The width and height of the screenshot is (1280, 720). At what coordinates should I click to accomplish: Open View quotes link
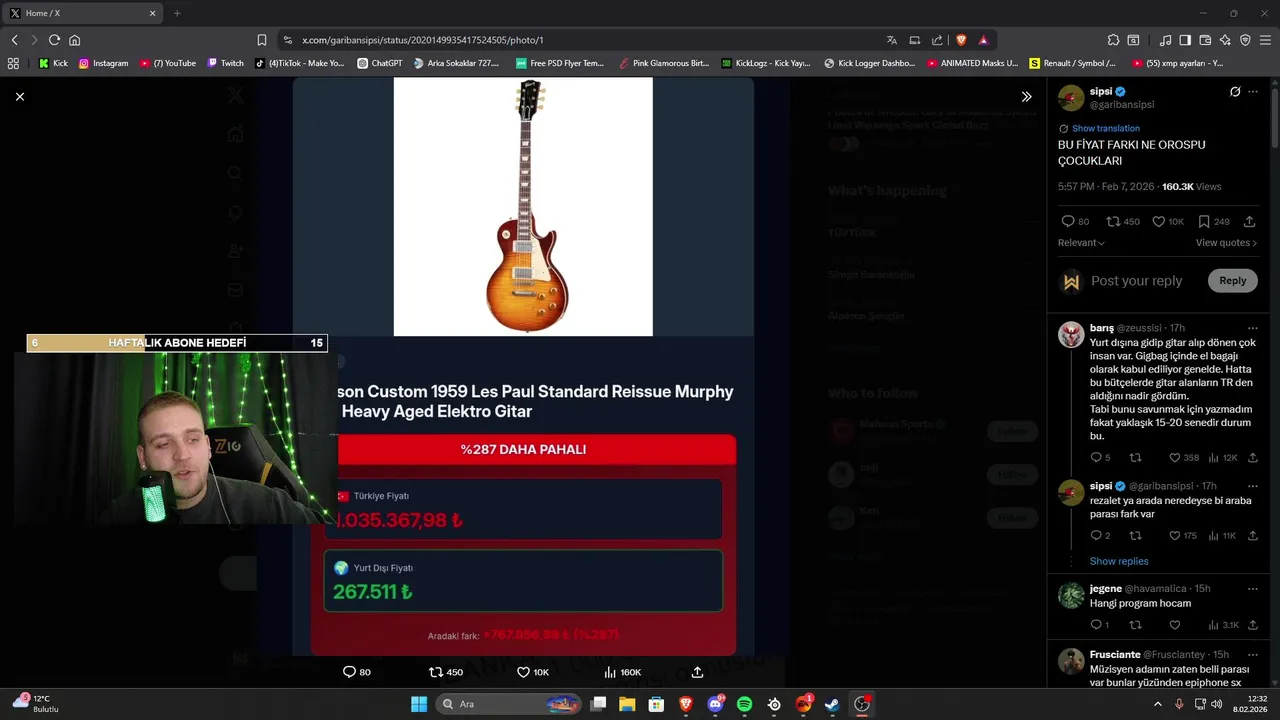point(1226,243)
